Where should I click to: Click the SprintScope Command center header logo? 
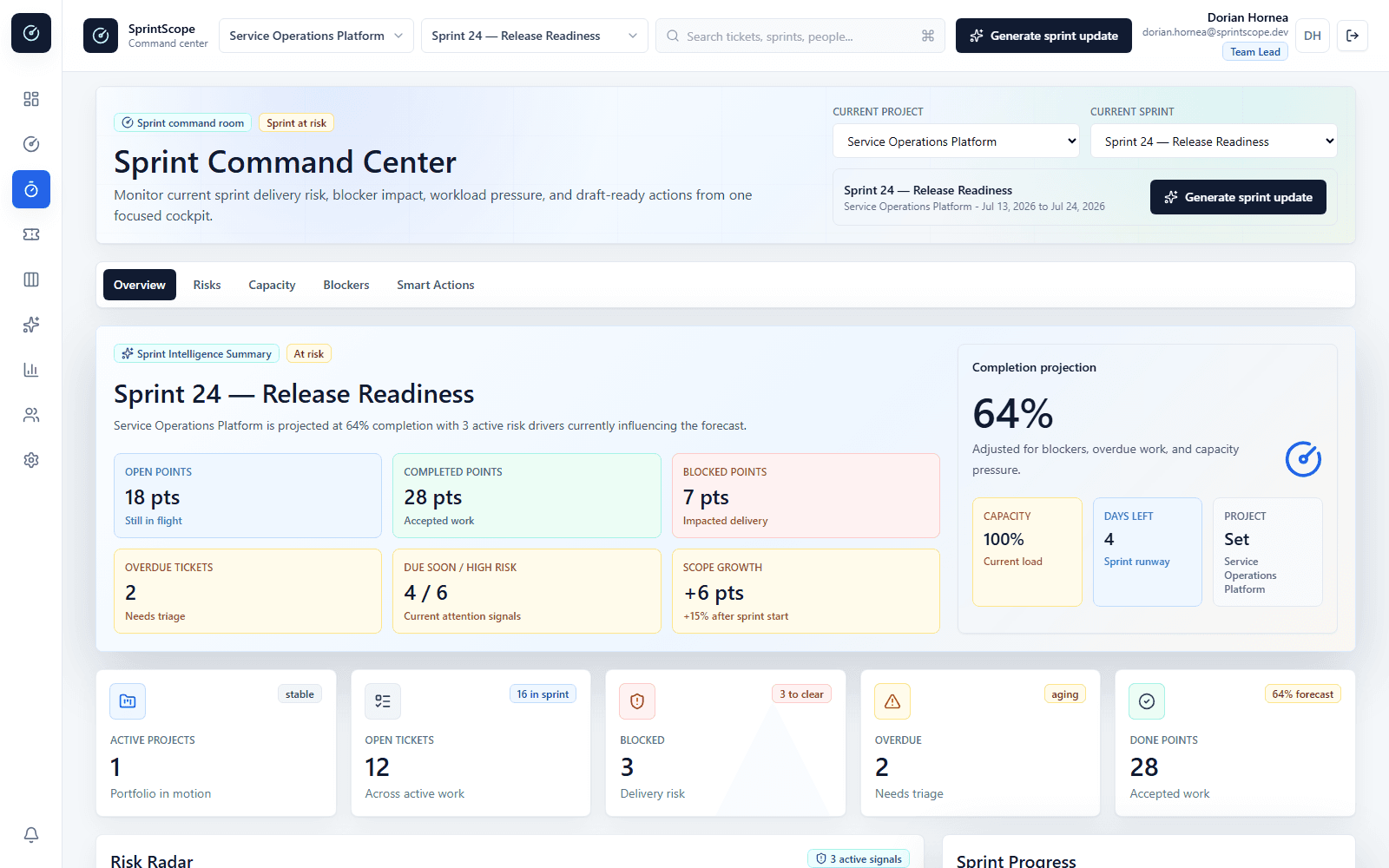click(101, 36)
